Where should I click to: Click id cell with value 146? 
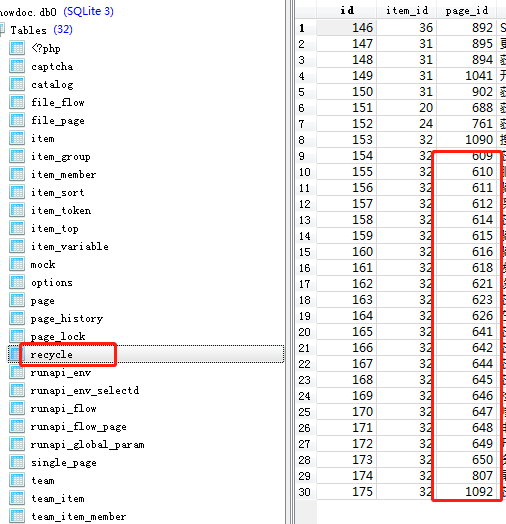click(347, 27)
